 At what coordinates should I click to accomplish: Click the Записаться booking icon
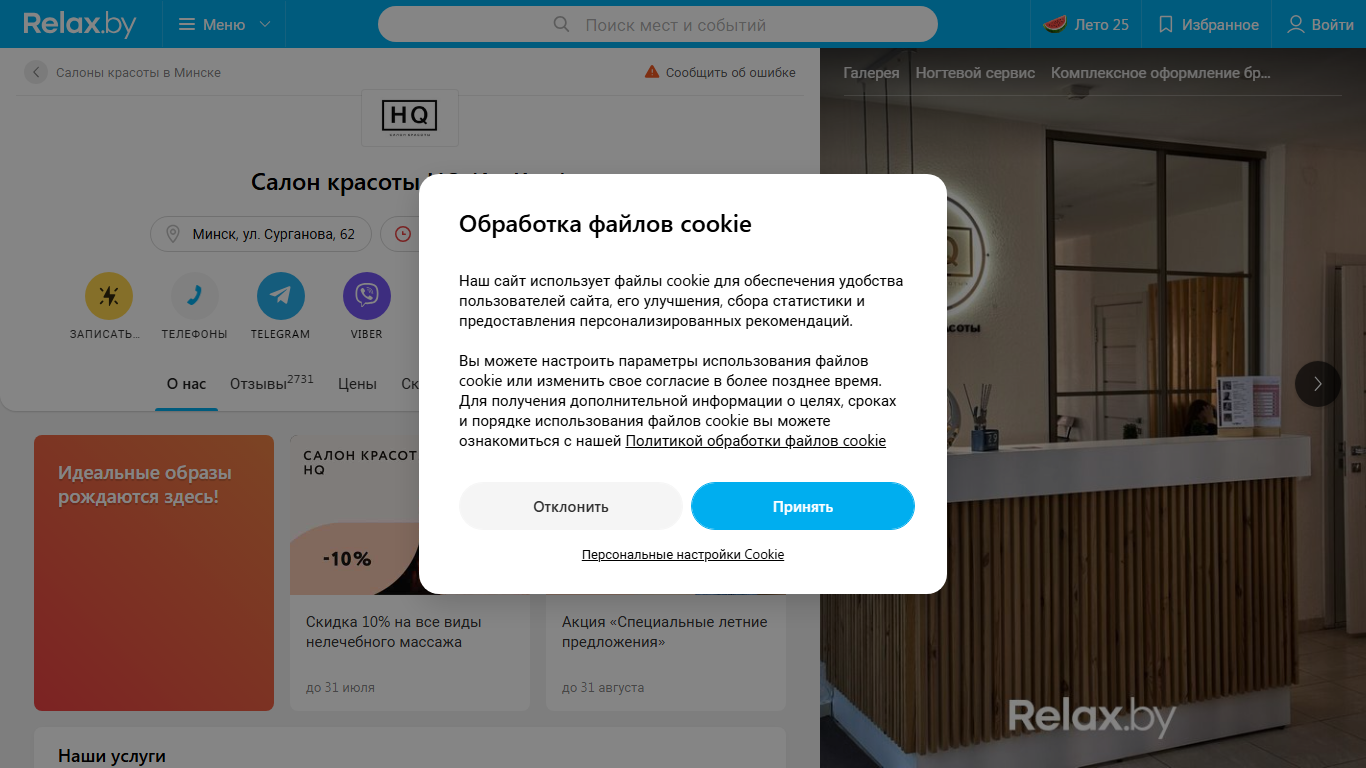(x=109, y=296)
